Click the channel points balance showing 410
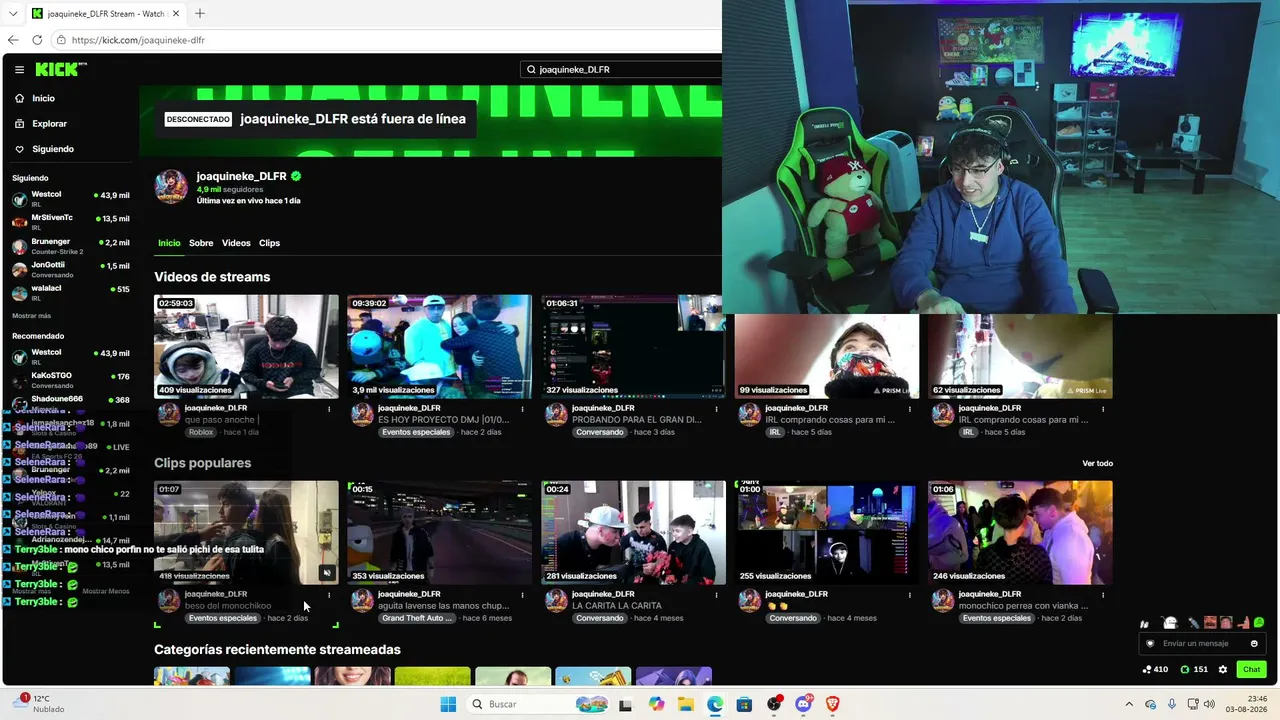1280x720 pixels. pos(1155,669)
